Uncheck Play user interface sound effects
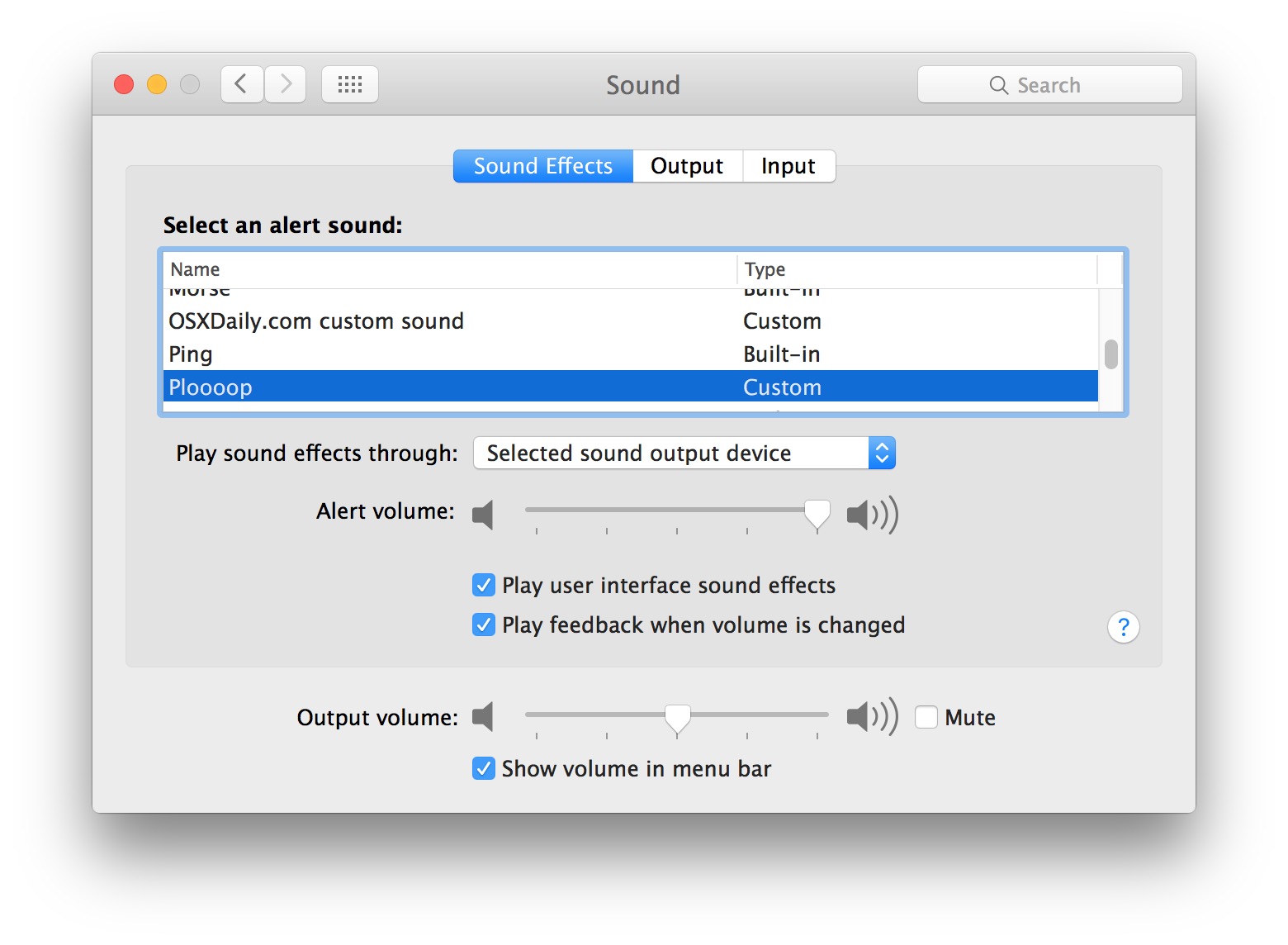Screen dimensions: 1288x945 (483, 585)
